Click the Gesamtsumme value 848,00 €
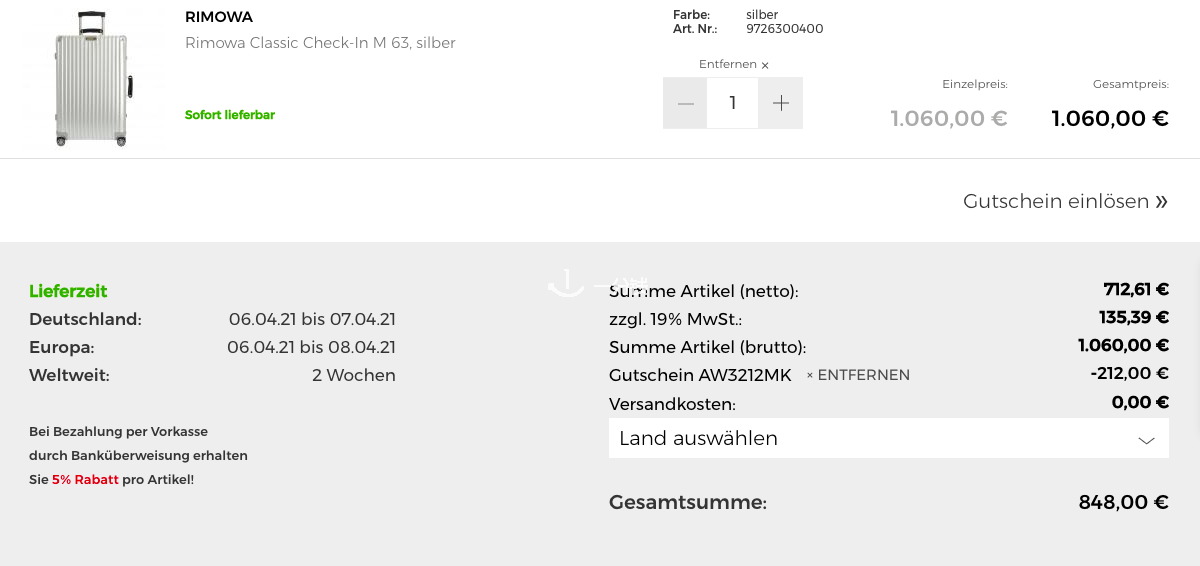The height and width of the screenshot is (566, 1200). [1124, 502]
